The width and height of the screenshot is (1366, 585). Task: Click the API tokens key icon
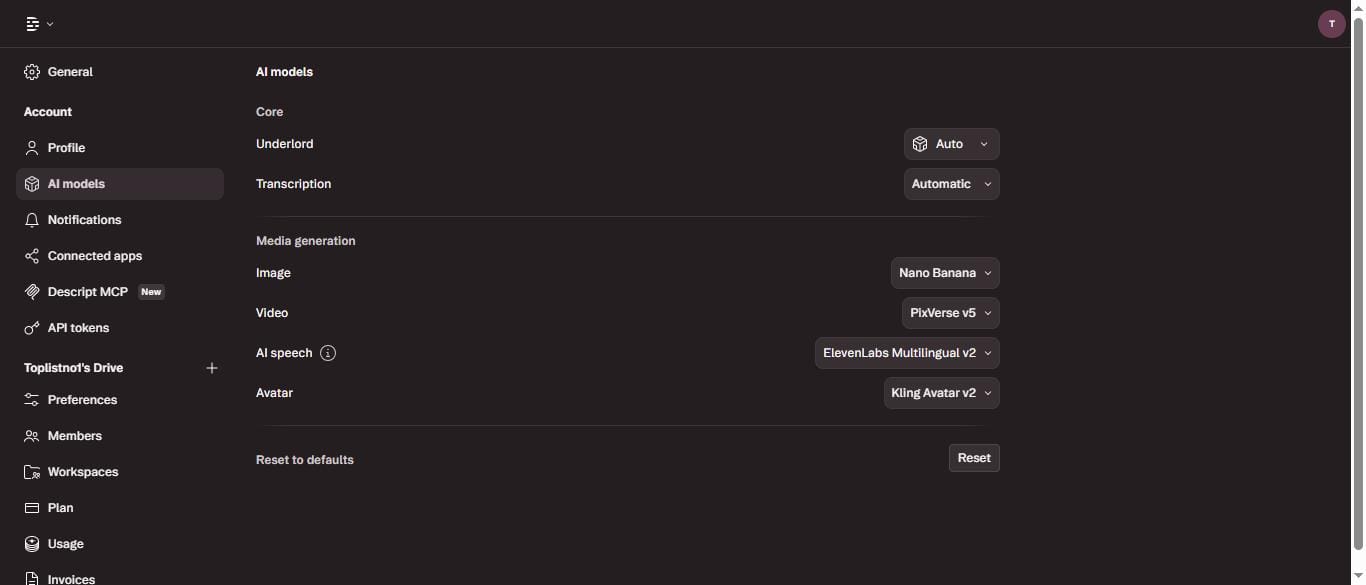click(x=32, y=328)
